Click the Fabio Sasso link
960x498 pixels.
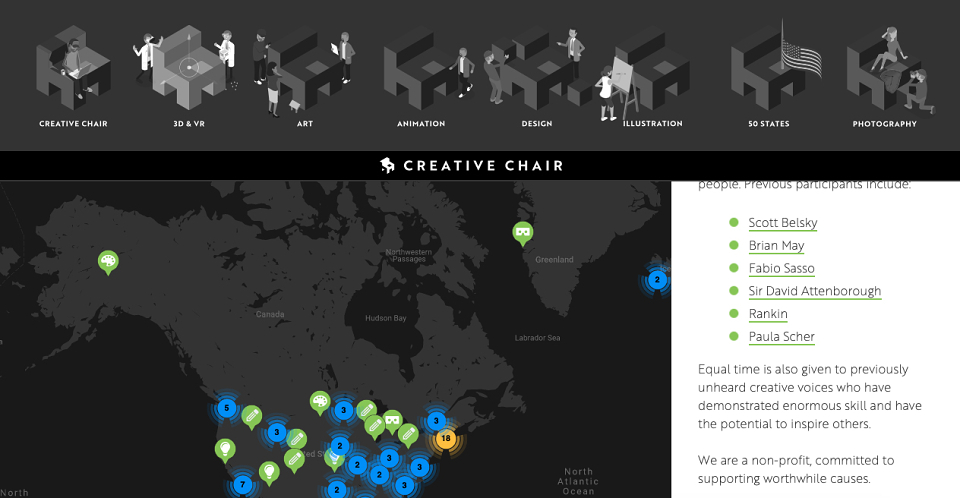[x=781, y=268]
